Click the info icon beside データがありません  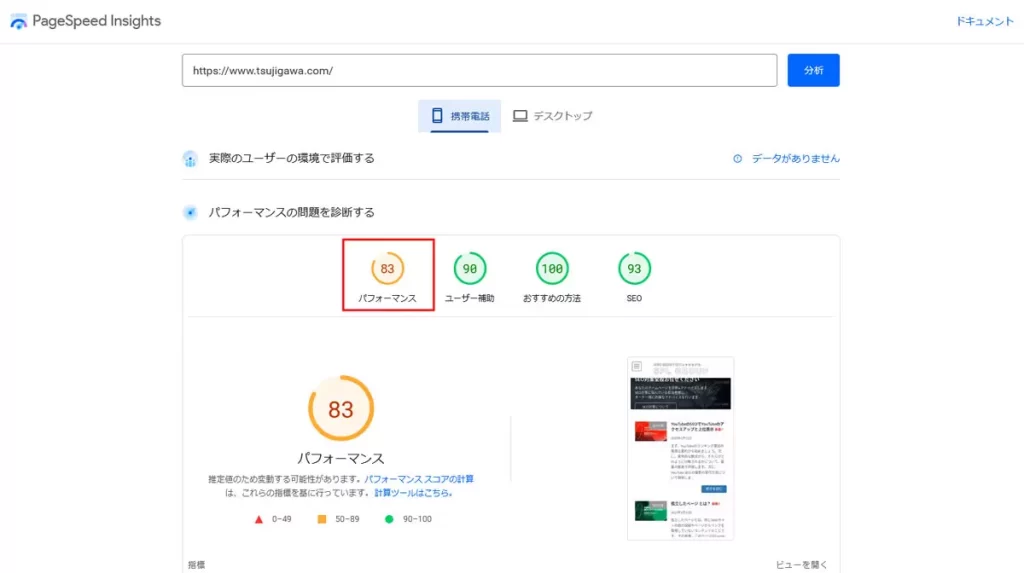[737, 159]
